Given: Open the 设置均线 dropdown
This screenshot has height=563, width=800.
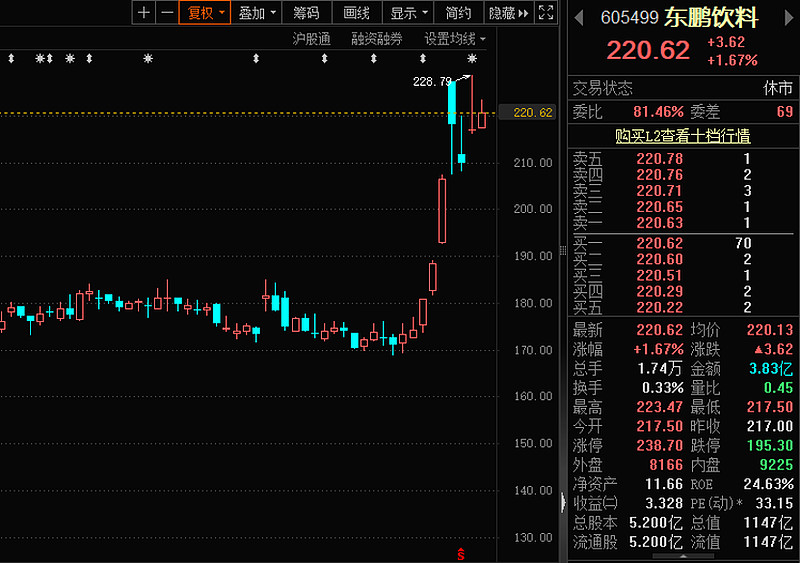Looking at the screenshot, I should click(455, 39).
